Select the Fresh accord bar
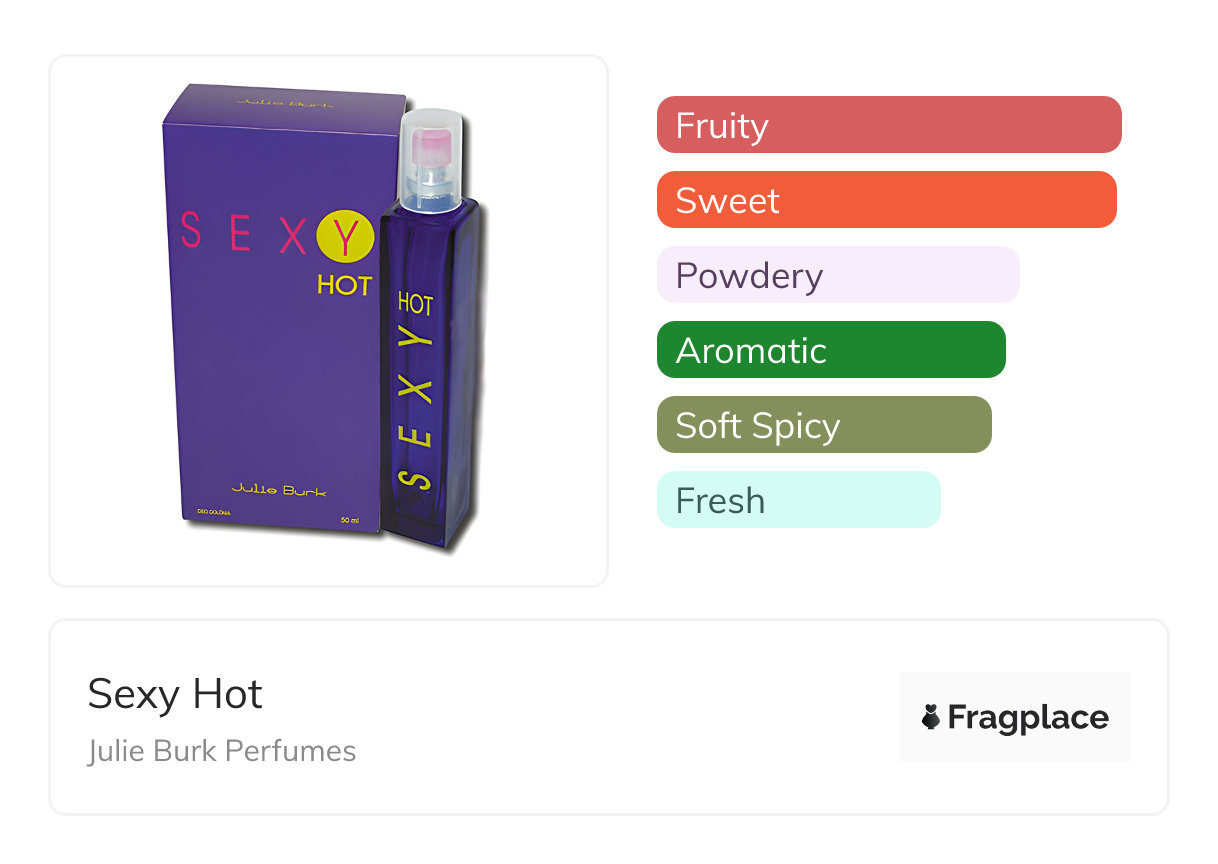The height and width of the screenshot is (864, 1218). coord(798,500)
